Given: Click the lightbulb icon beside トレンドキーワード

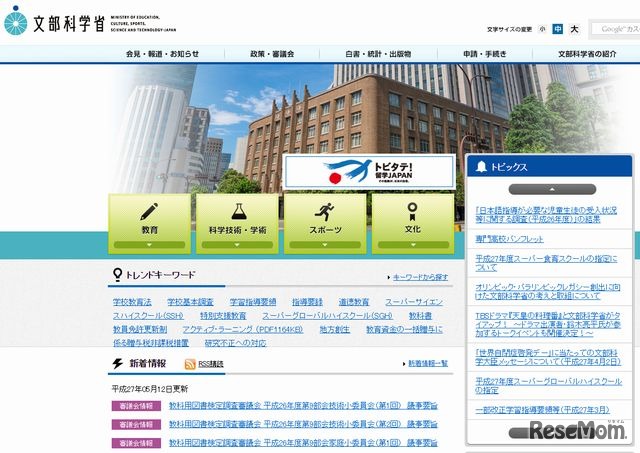Looking at the screenshot, I should 118,275.
